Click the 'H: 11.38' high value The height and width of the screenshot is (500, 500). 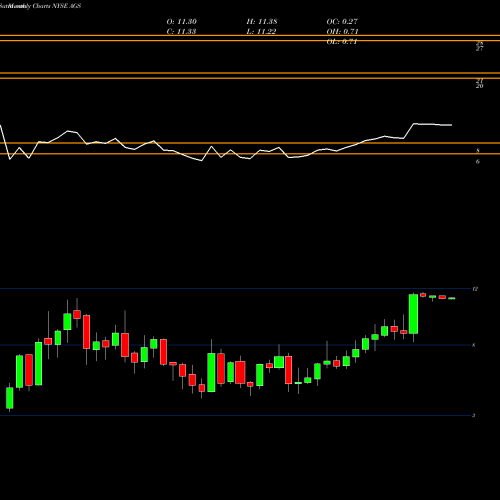click(262, 22)
